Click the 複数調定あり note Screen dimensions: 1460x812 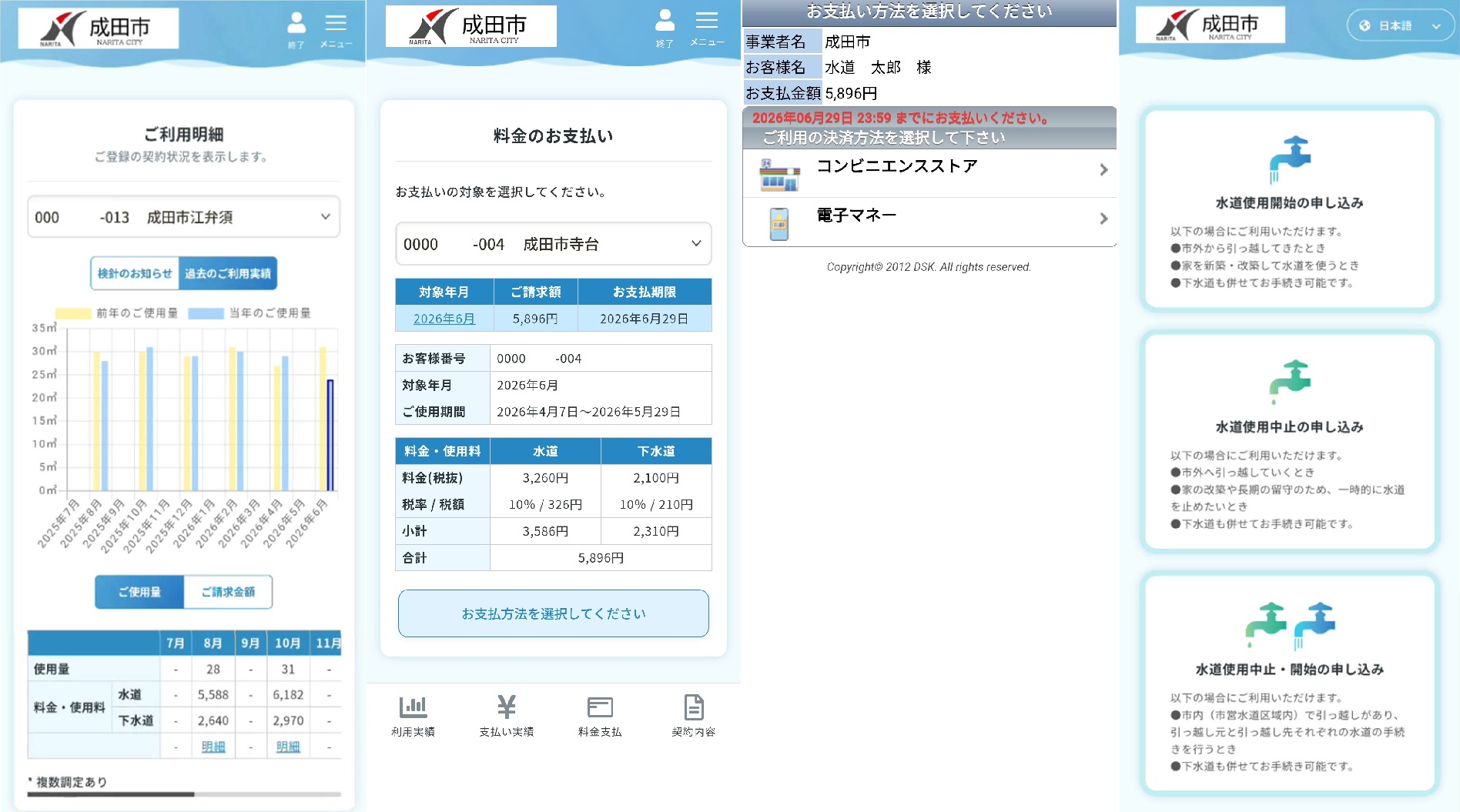(x=68, y=782)
